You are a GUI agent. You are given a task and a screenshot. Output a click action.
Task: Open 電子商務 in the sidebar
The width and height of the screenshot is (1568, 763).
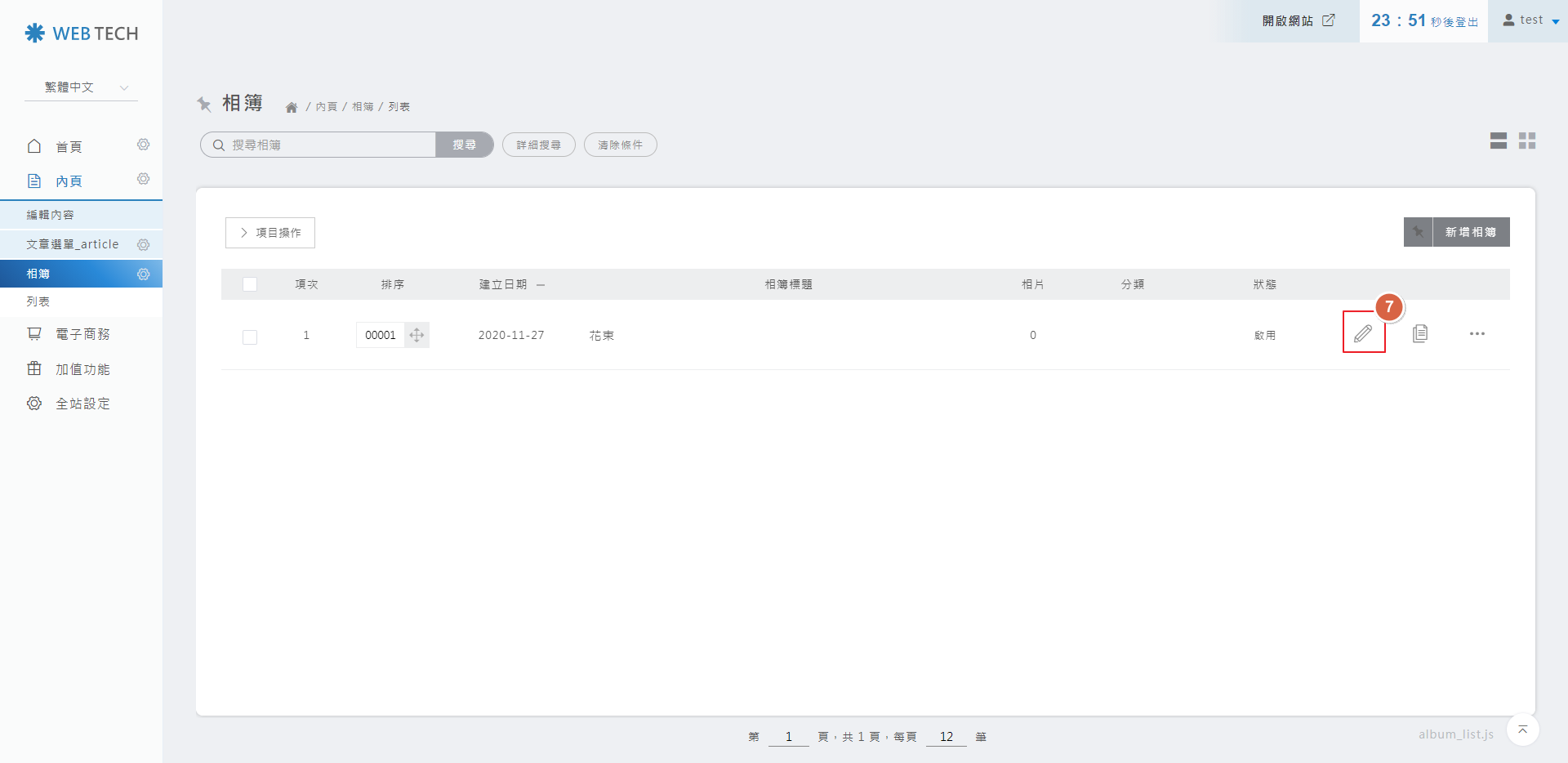point(82,334)
